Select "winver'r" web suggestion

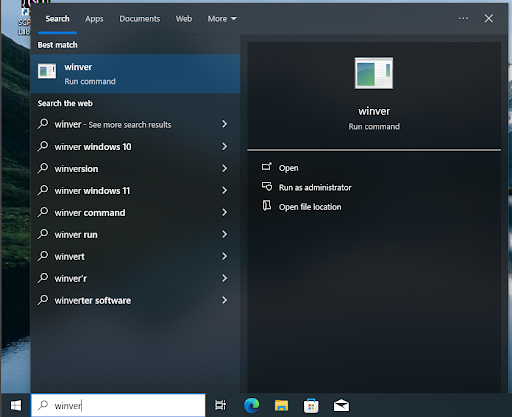(135, 278)
